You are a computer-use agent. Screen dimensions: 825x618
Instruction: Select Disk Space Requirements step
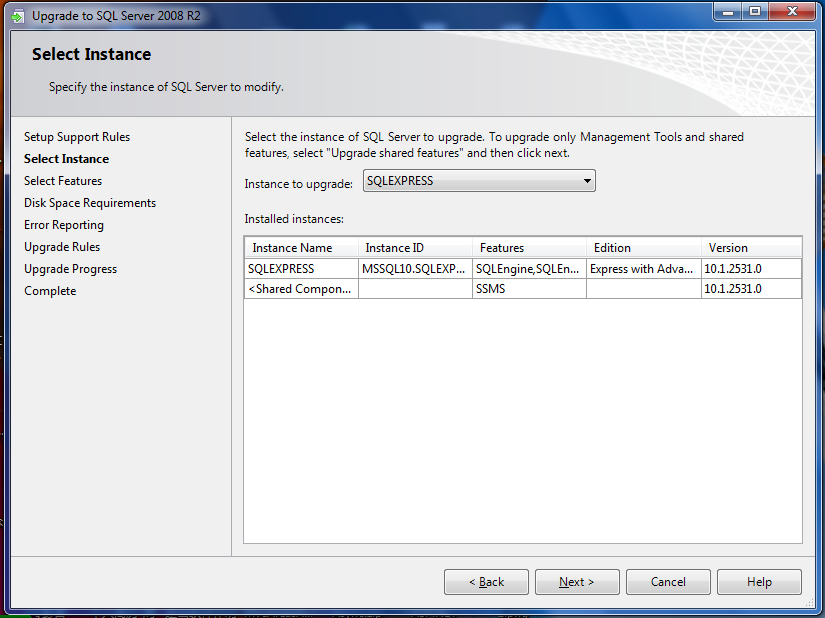(x=90, y=203)
